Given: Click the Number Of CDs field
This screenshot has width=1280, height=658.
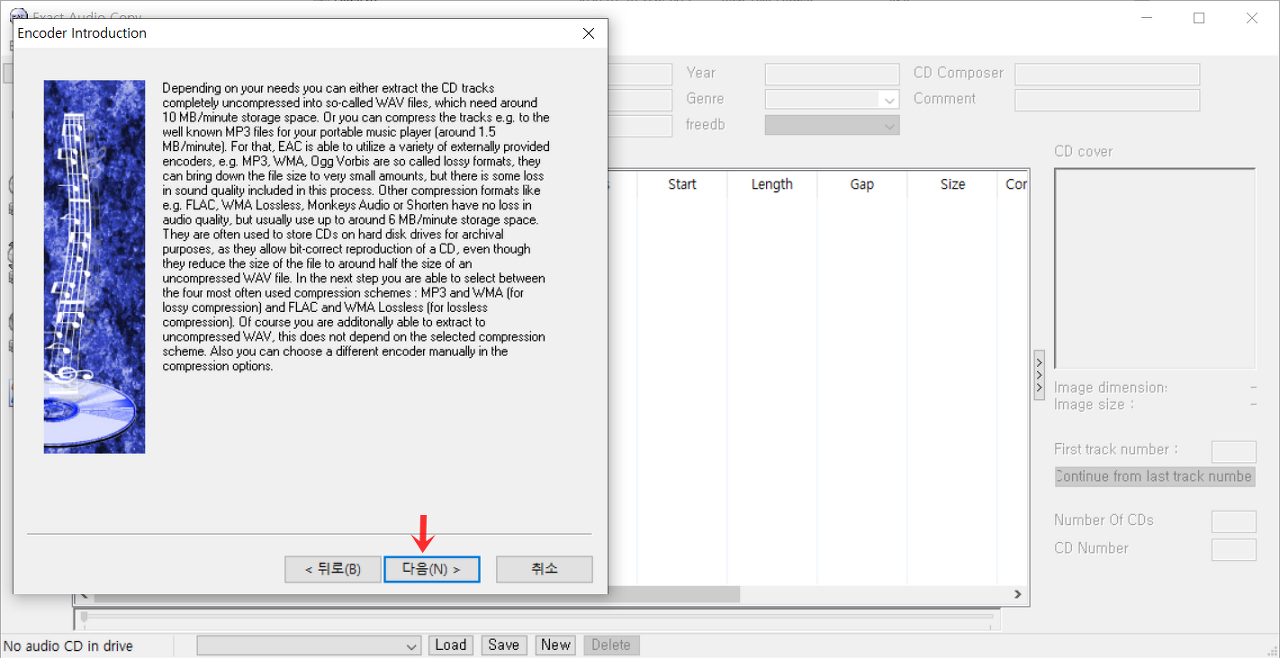Looking at the screenshot, I should tap(1234, 521).
